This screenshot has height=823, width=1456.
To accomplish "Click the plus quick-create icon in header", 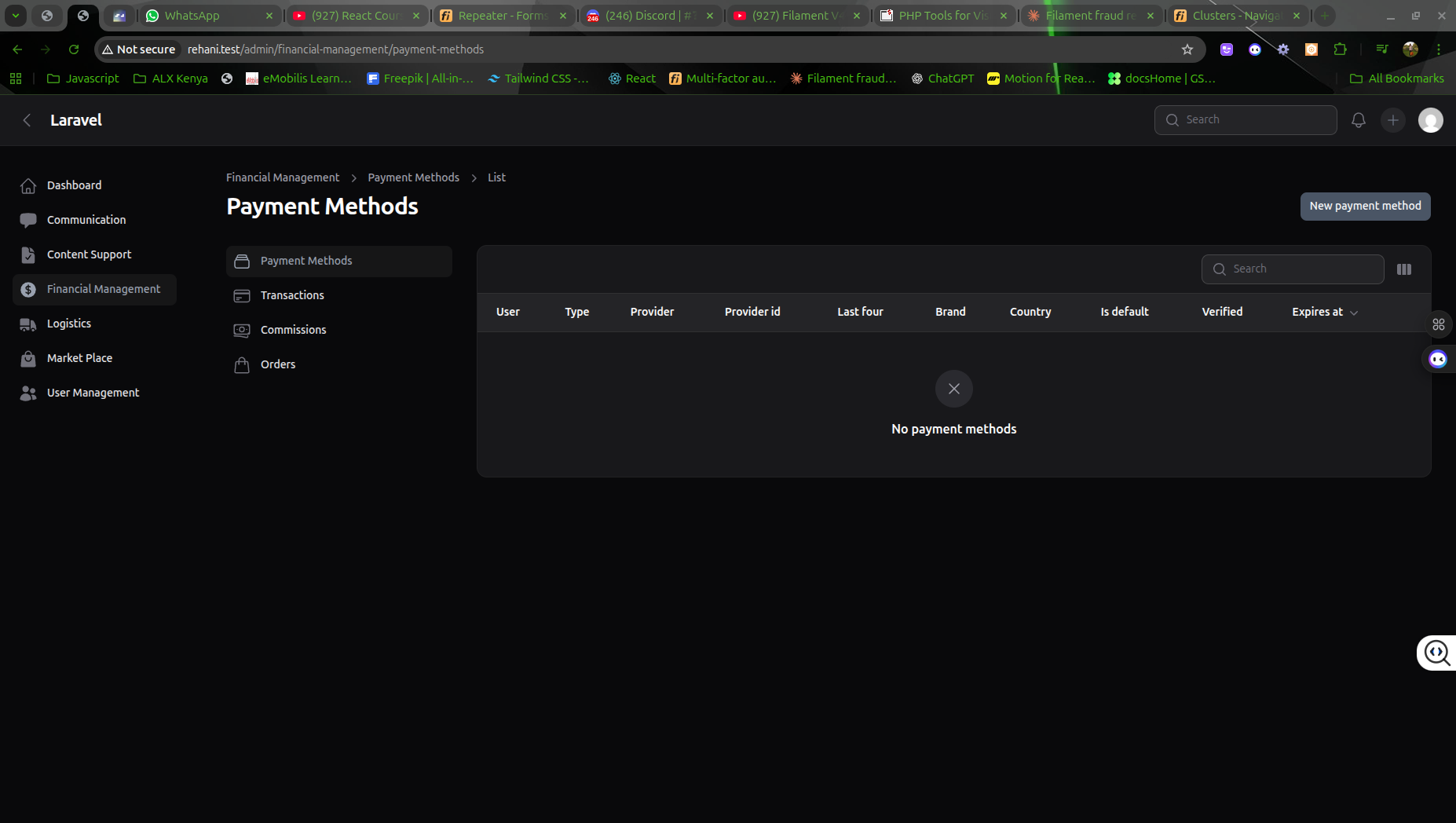I will pos(1393,120).
